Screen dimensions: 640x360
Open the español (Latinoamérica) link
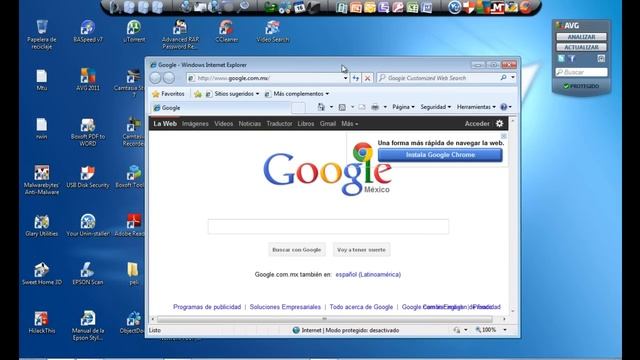pyautogui.click(x=368, y=274)
